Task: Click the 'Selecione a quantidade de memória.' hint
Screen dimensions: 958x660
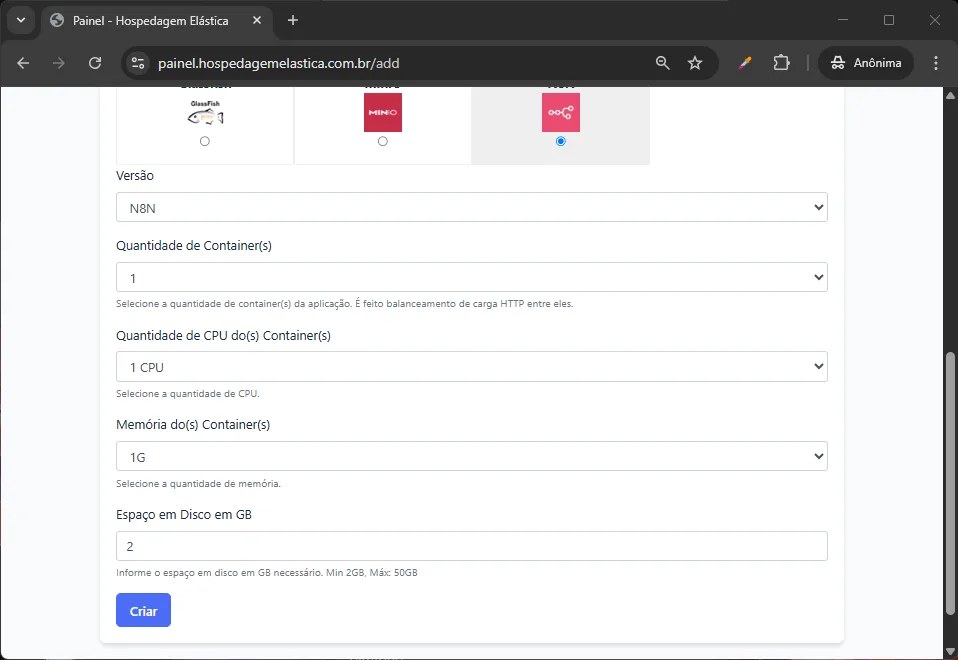Action: (199, 483)
